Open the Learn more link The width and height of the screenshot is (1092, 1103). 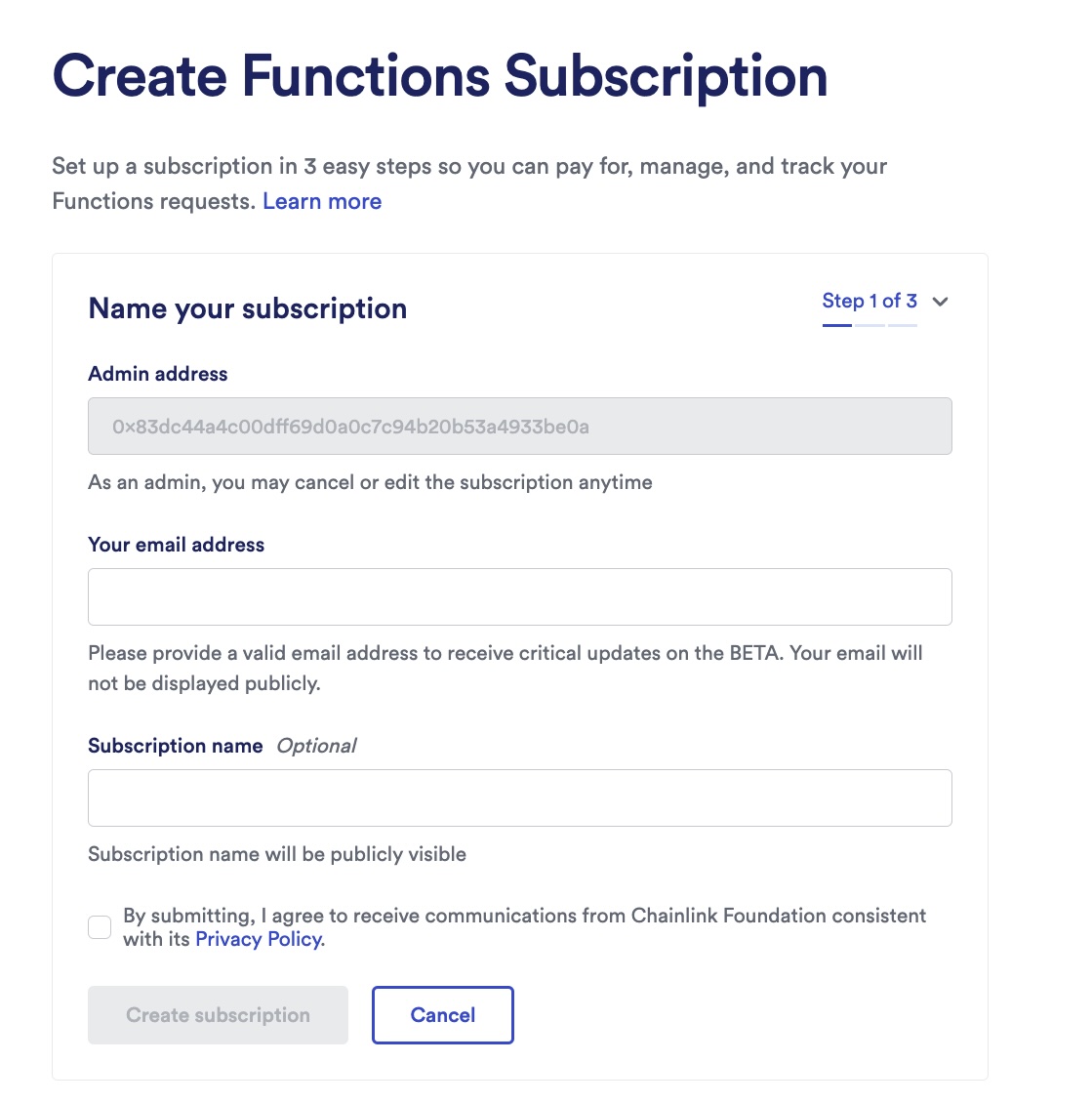tap(322, 201)
